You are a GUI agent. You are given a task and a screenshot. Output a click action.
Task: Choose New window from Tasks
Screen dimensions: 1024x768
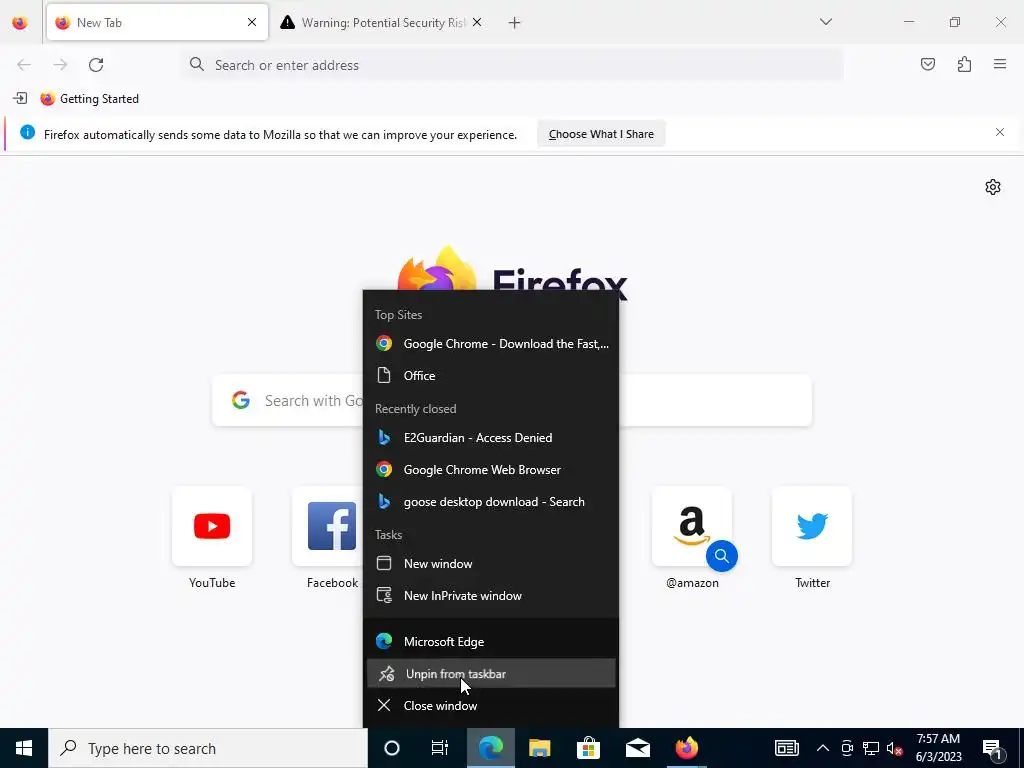click(x=491, y=564)
